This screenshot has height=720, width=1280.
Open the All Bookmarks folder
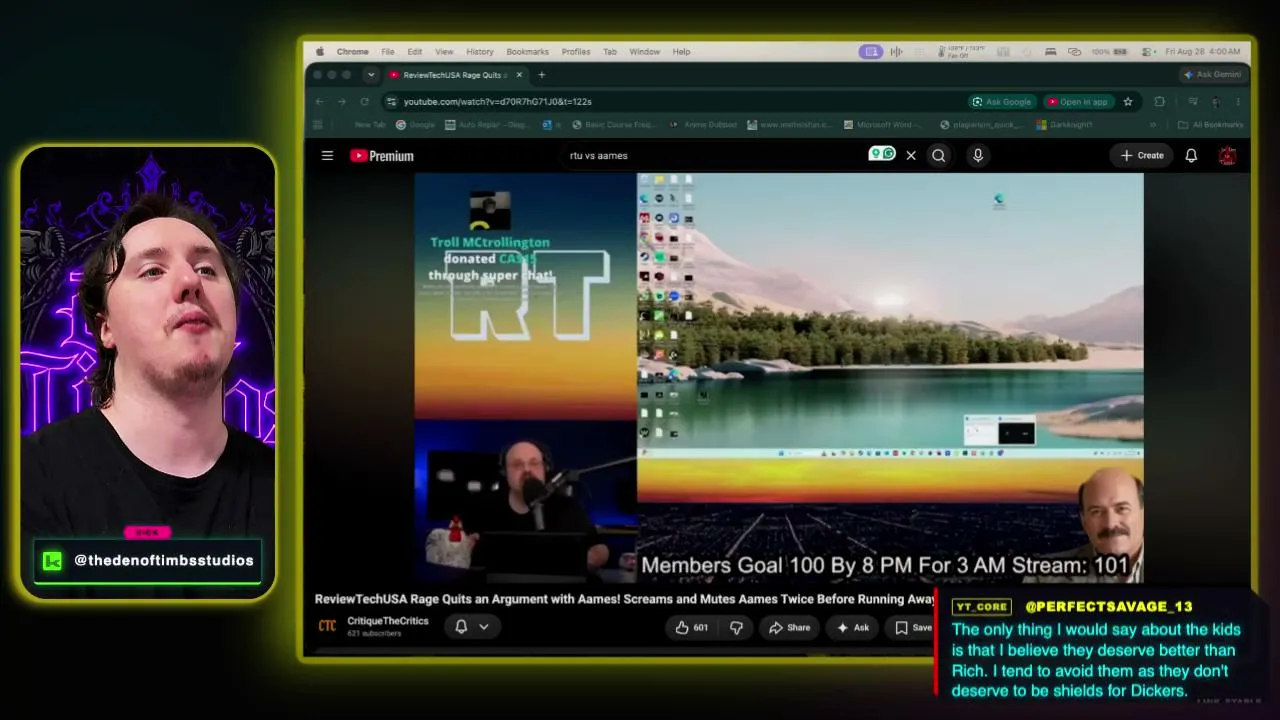point(1211,125)
